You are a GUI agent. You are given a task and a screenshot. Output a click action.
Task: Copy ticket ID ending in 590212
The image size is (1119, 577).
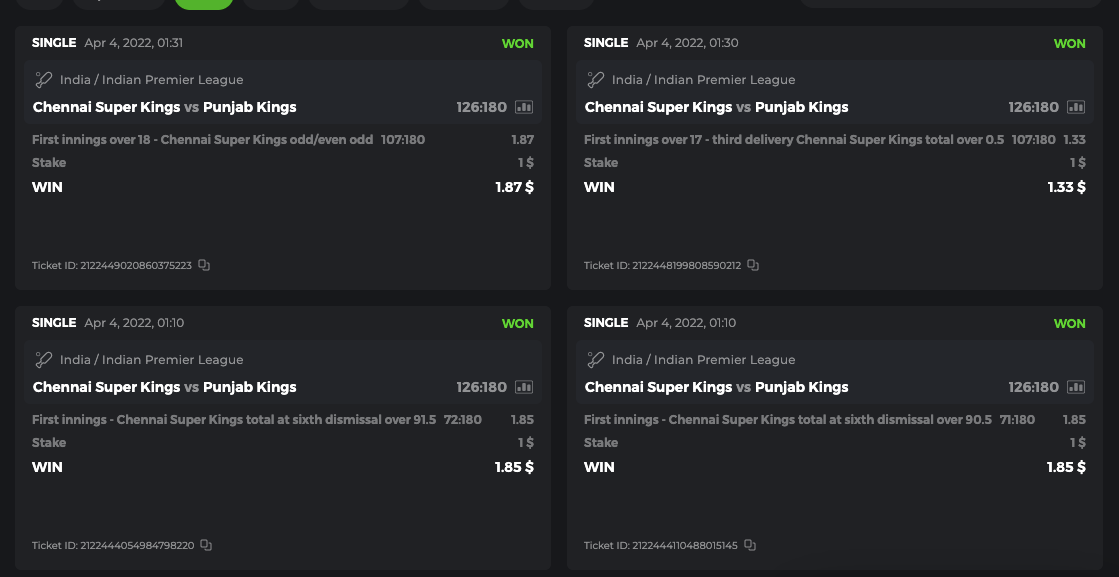pyautogui.click(x=753, y=265)
